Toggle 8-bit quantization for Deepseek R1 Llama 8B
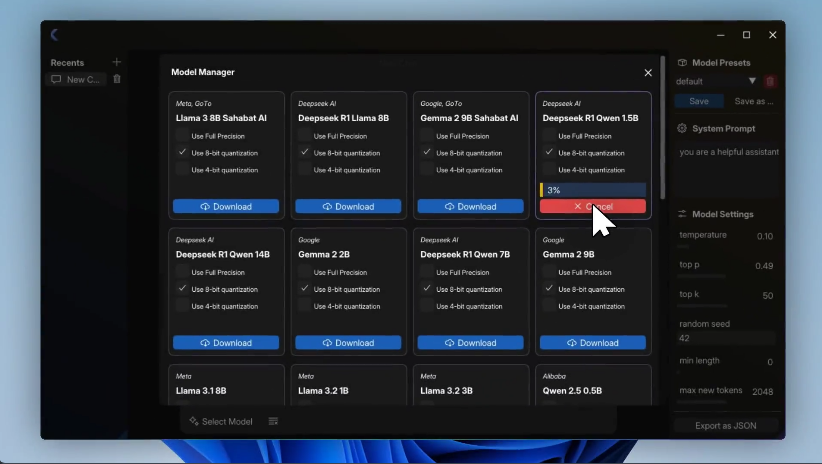 pos(304,152)
